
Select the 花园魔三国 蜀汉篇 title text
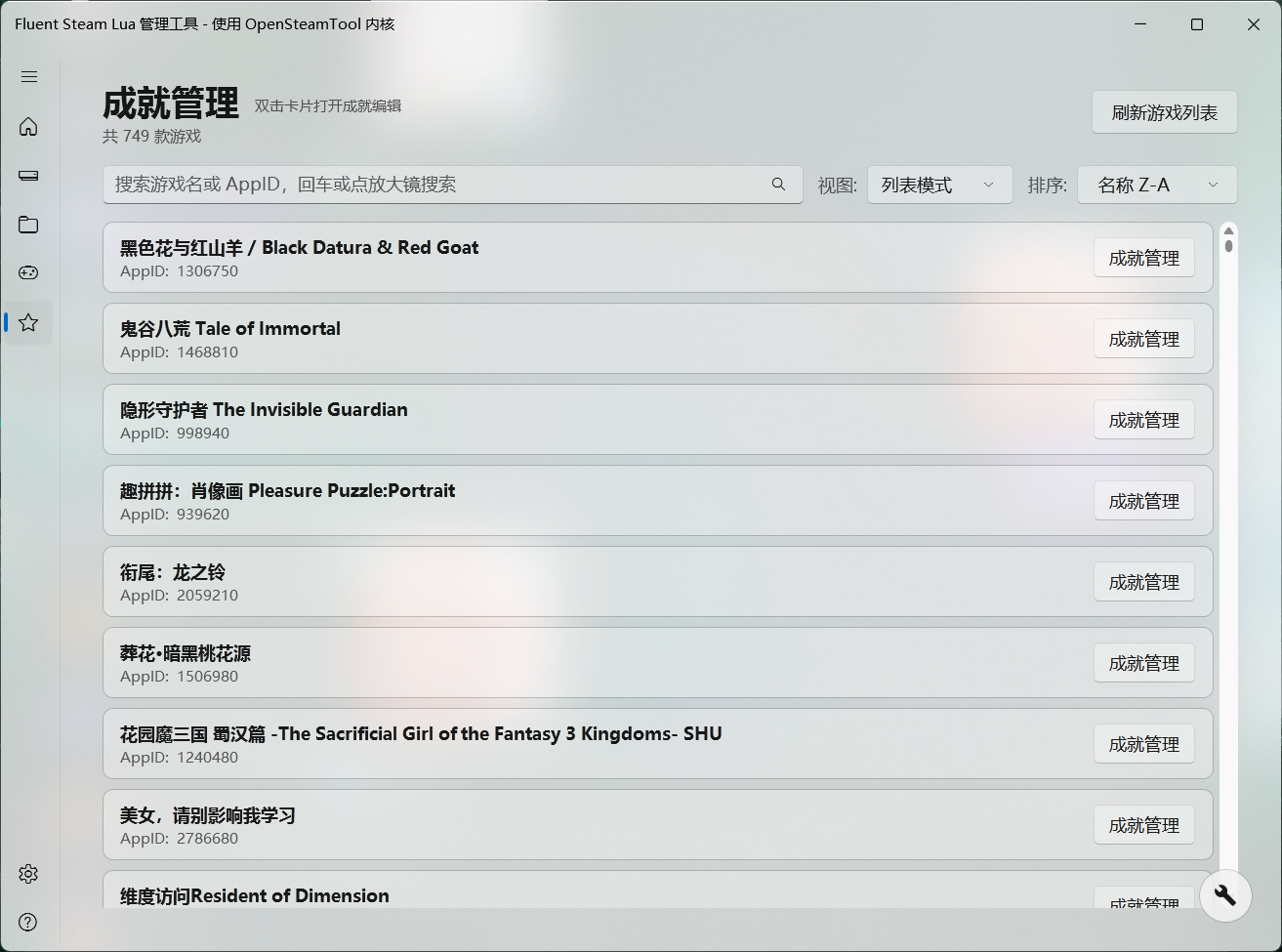tap(421, 733)
